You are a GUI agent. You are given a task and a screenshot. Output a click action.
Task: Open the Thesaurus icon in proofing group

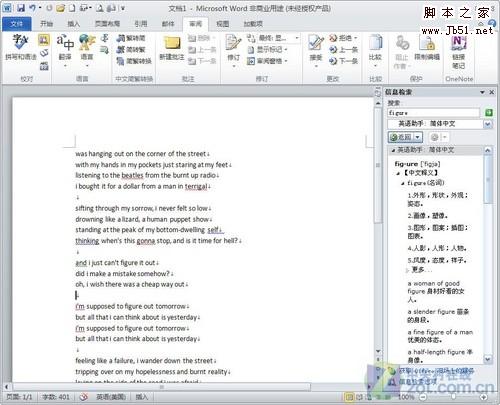coord(44,53)
